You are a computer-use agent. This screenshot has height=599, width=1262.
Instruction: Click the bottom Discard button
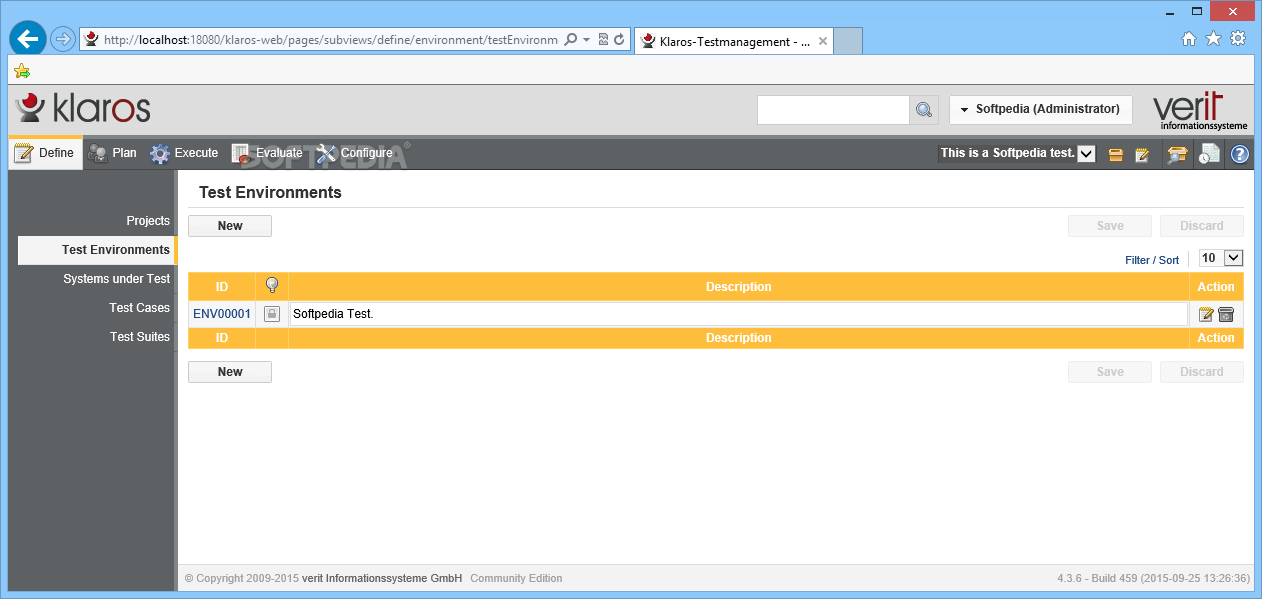(x=1202, y=372)
